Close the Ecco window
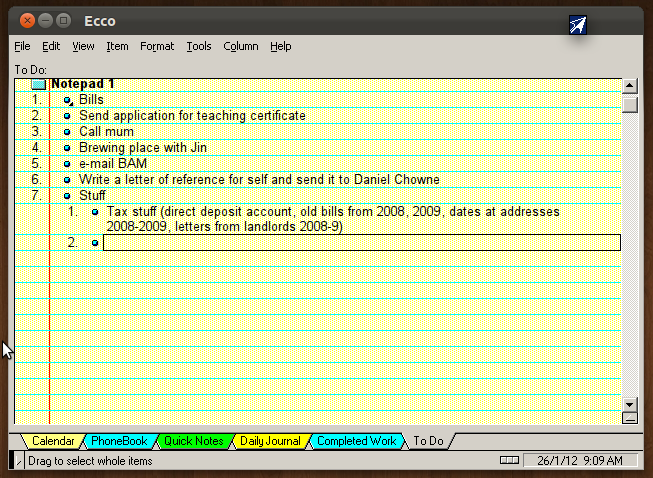653x478 pixels. (27, 20)
